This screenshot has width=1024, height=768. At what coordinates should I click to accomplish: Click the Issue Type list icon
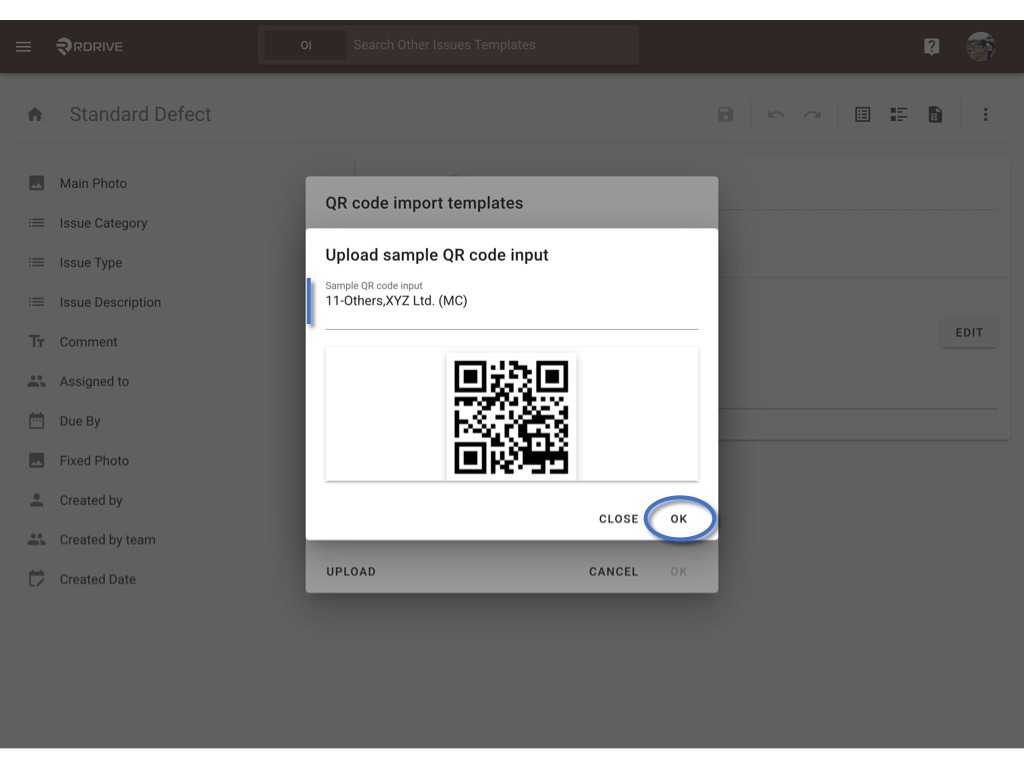coord(37,263)
